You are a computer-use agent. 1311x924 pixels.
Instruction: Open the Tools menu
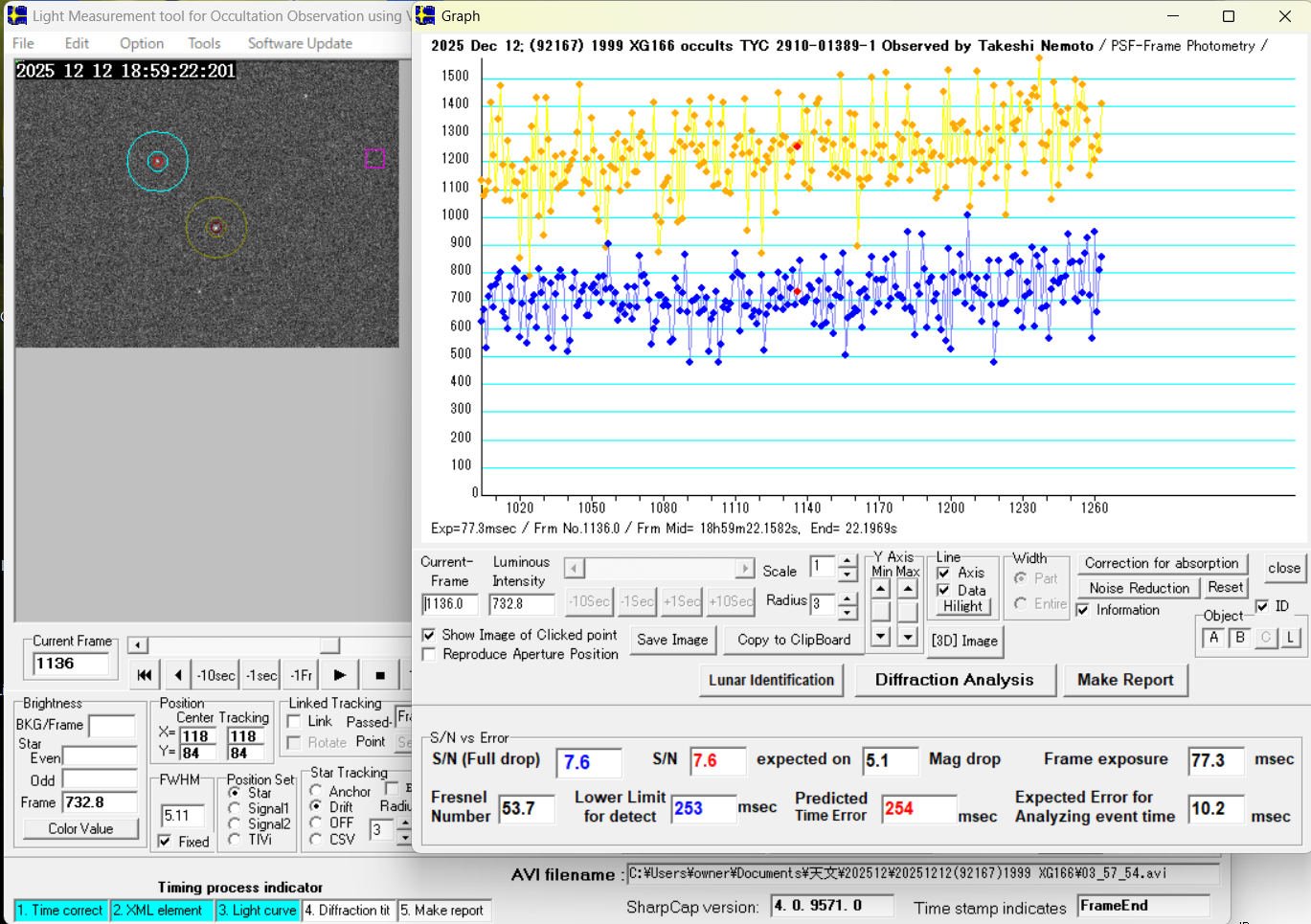coord(204,43)
